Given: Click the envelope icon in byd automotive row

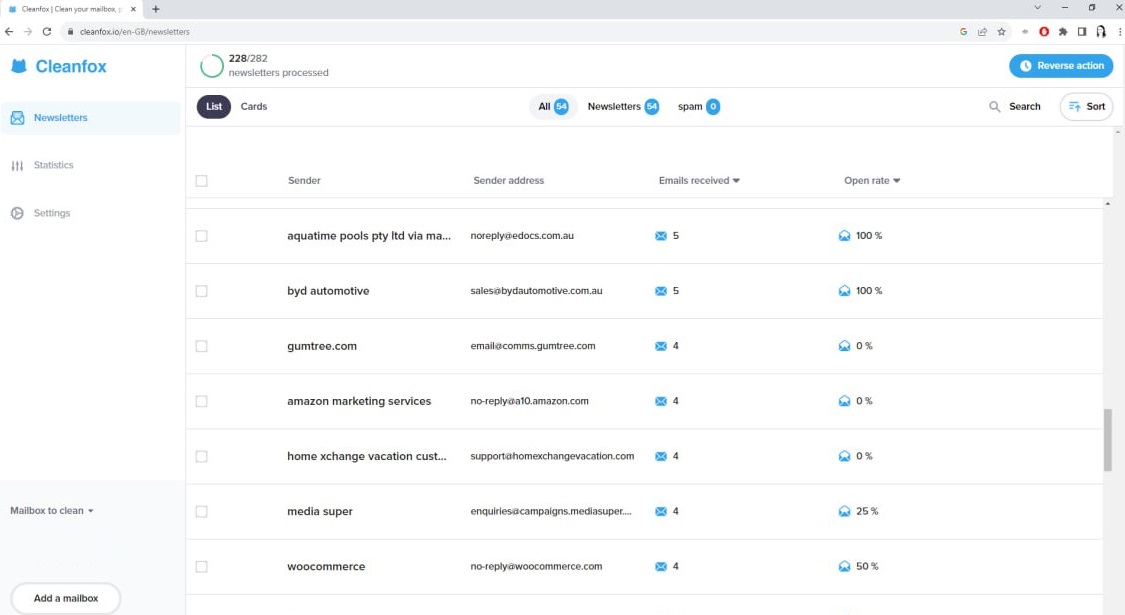Looking at the screenshot, I should (x=661, y=291).
